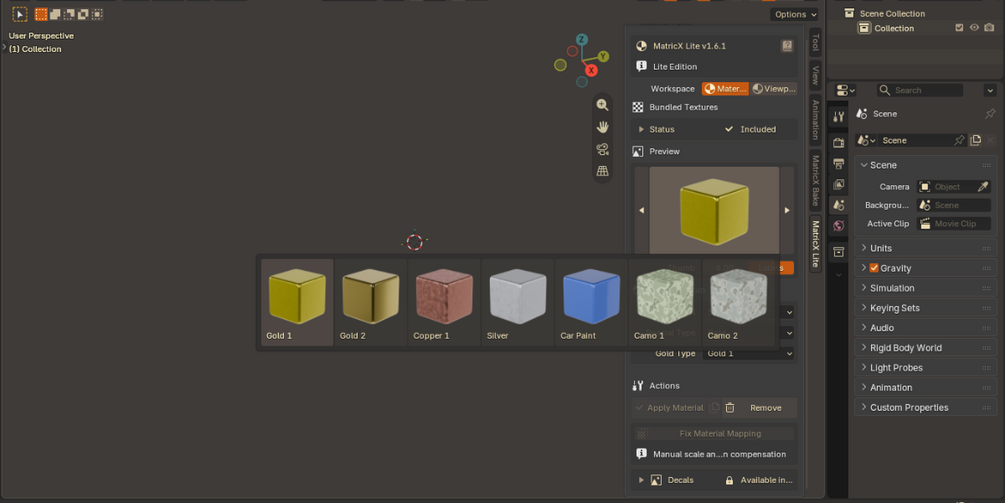Open properties editor type dropdown
This screenshot has height=503, width=1005.
click(846, 90)
